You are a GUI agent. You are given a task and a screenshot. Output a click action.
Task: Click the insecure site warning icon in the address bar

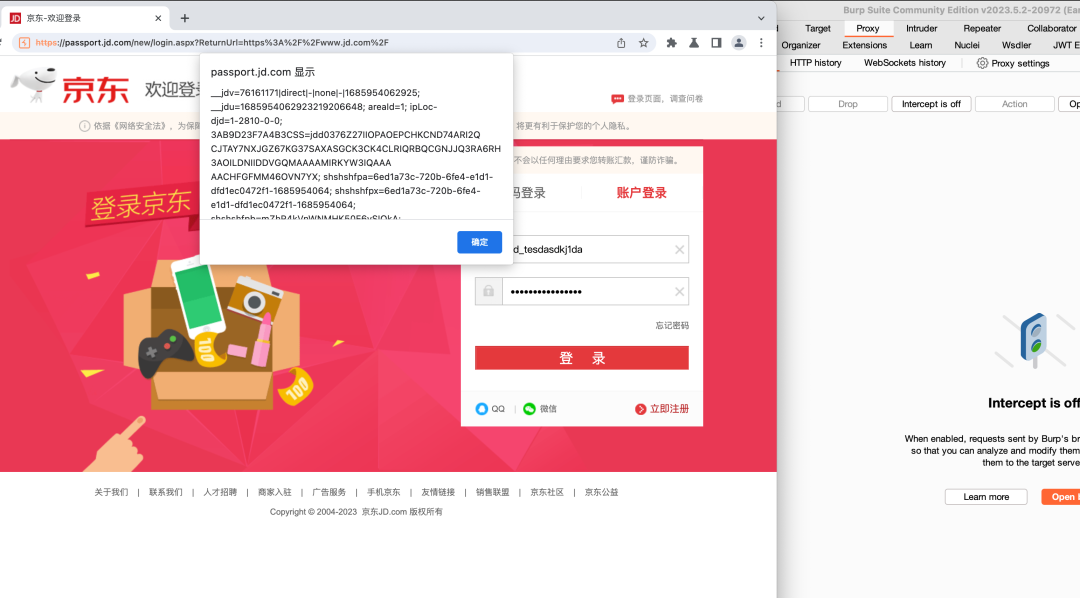click(x=24, y=43)
